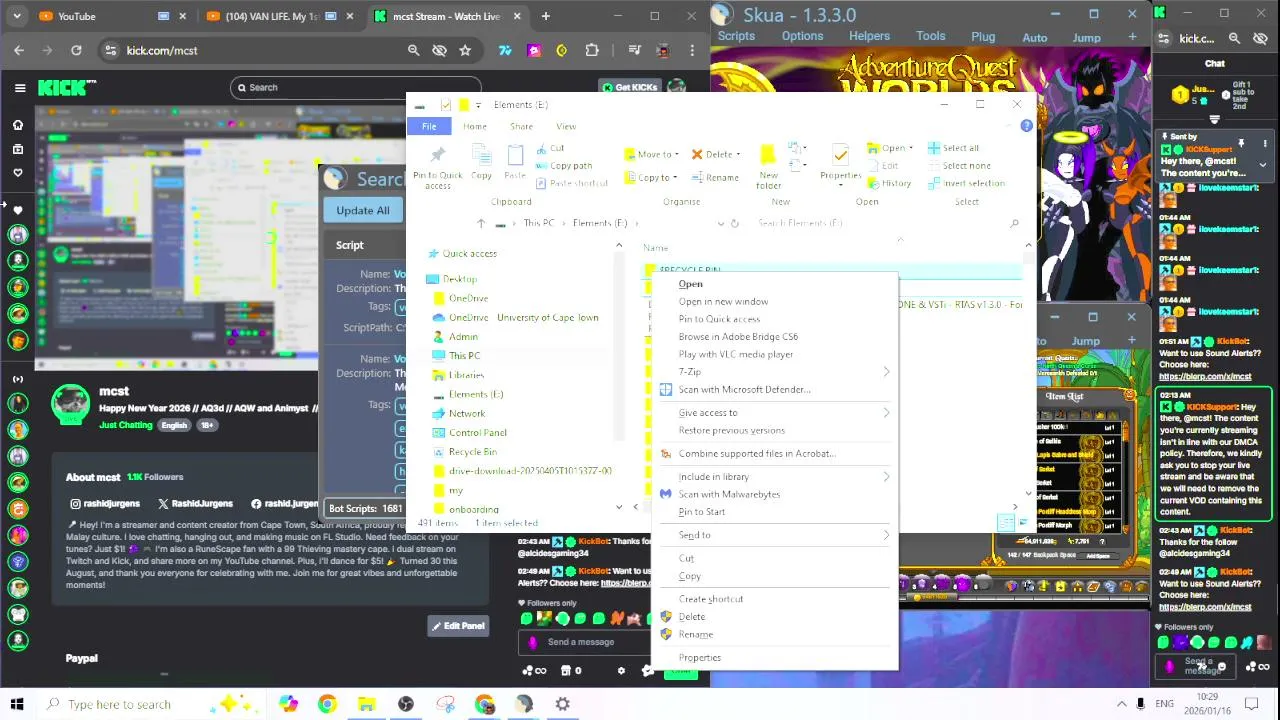1280x720 pixels.
Task: Click Chrome's reload page icon
Action: point(76,50)
